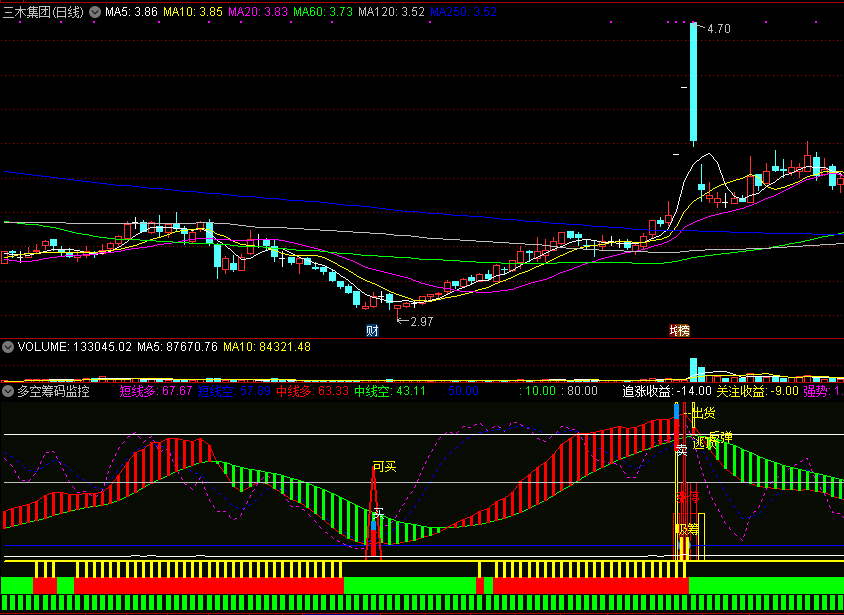The height and width of the screenshot is (615, 844).
Task: Click the 财 financial event marker
Action: point(372,330)
